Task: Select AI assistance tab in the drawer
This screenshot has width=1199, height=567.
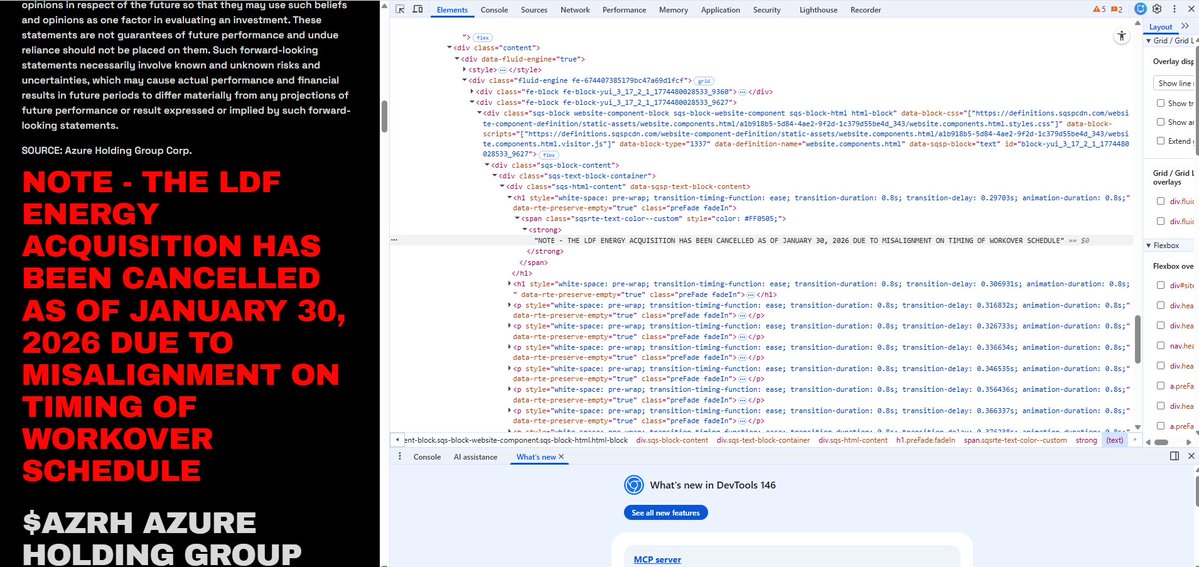Action: point(475,457)
